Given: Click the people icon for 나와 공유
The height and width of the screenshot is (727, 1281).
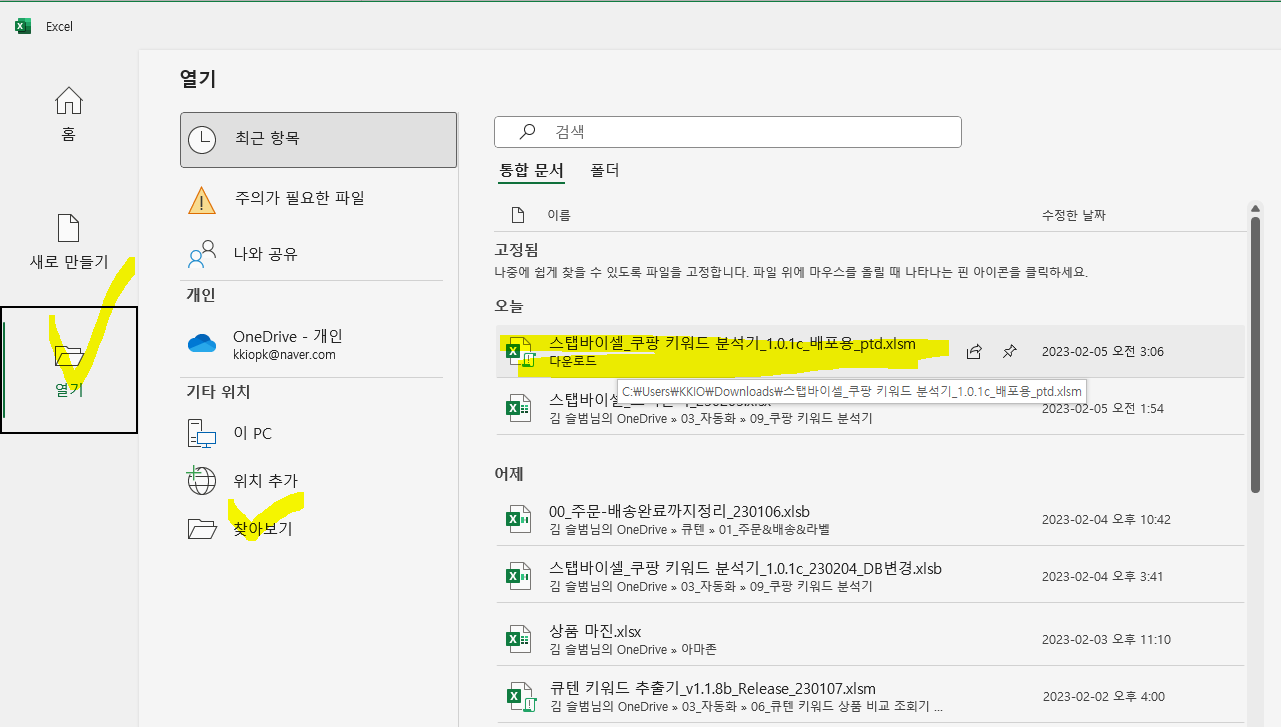Looking at the screenshot, I should tap(202, 254).
